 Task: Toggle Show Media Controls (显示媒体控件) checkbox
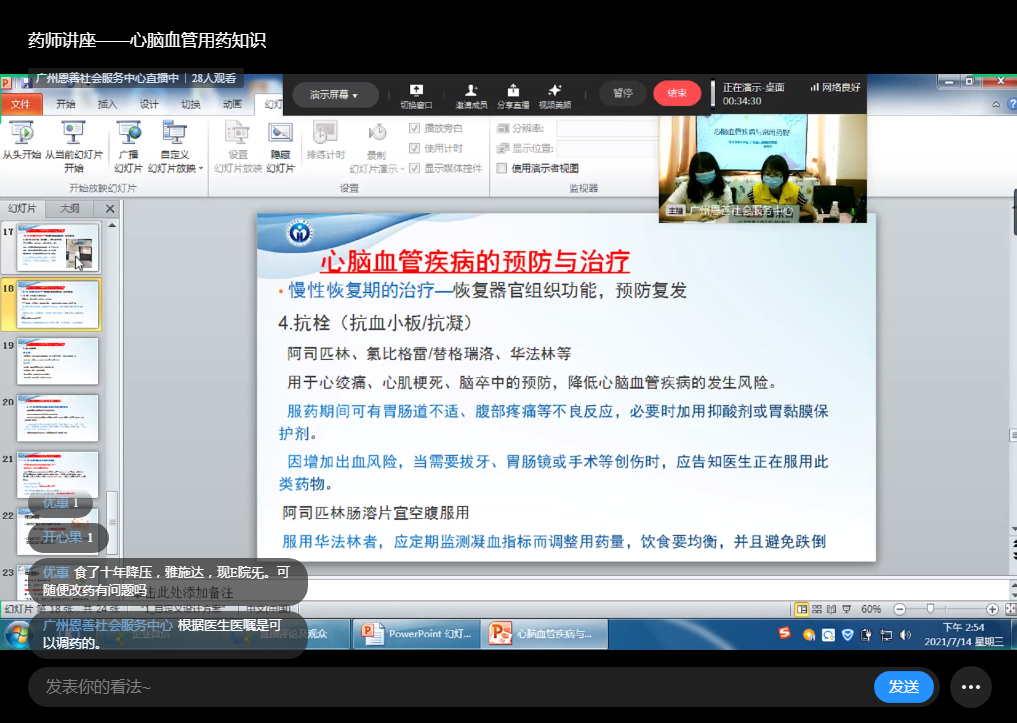(414, 168)
